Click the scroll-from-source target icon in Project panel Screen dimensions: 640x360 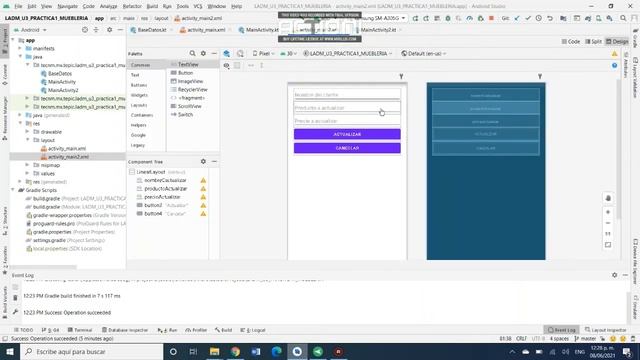(85, 30)
